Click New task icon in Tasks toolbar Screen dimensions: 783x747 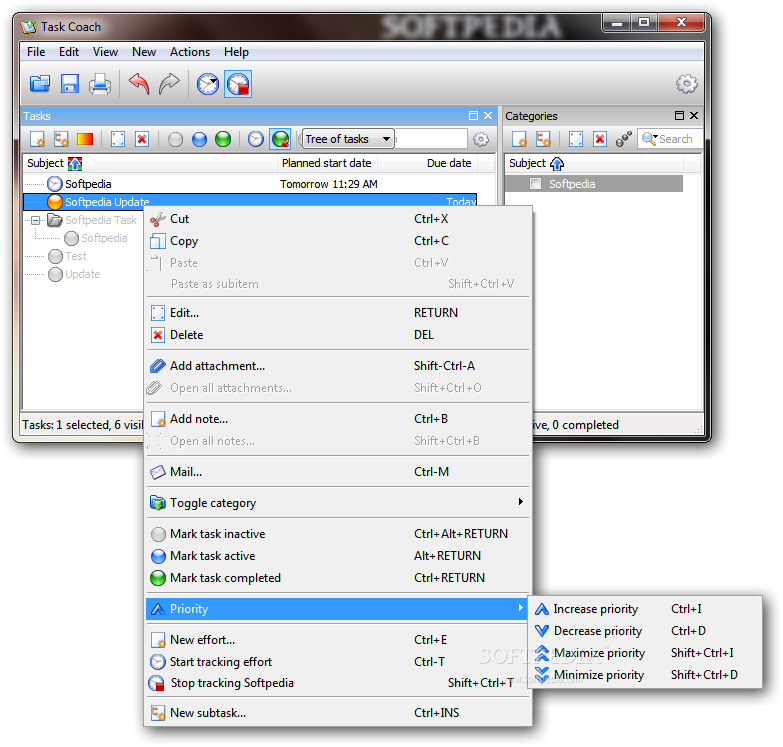click(x=37, y=139)
